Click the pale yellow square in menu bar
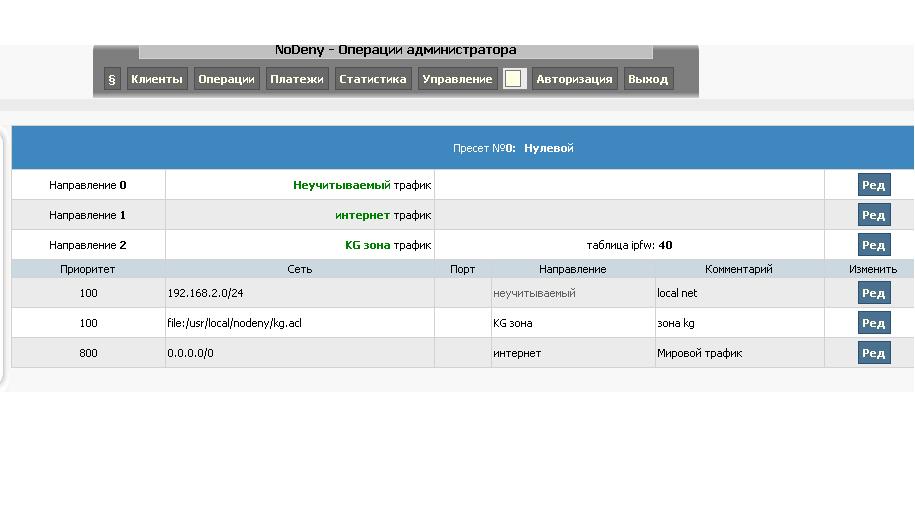915x512 pixels. 513,79
